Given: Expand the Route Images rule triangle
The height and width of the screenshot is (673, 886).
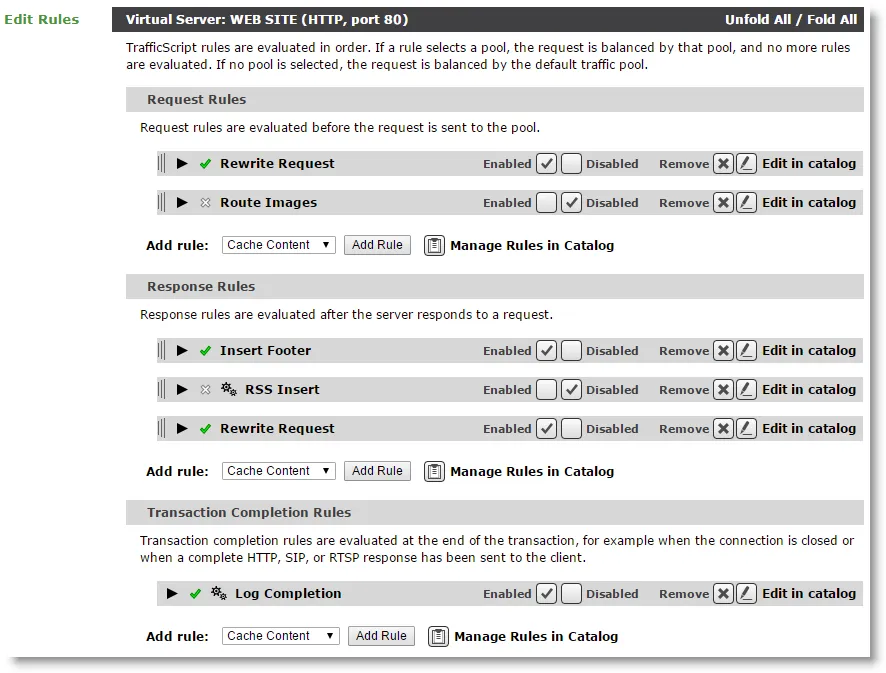Looking at the screenshot, I should (182, 202).
